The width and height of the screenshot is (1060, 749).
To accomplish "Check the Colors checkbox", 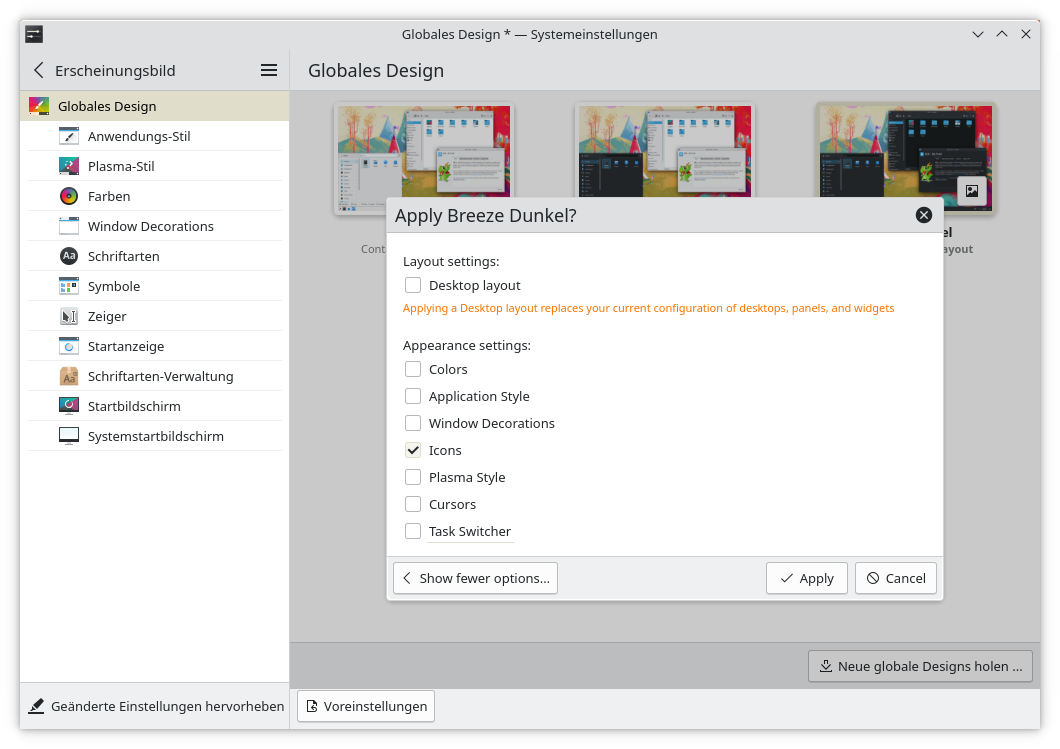I will [x=413, y=369].
